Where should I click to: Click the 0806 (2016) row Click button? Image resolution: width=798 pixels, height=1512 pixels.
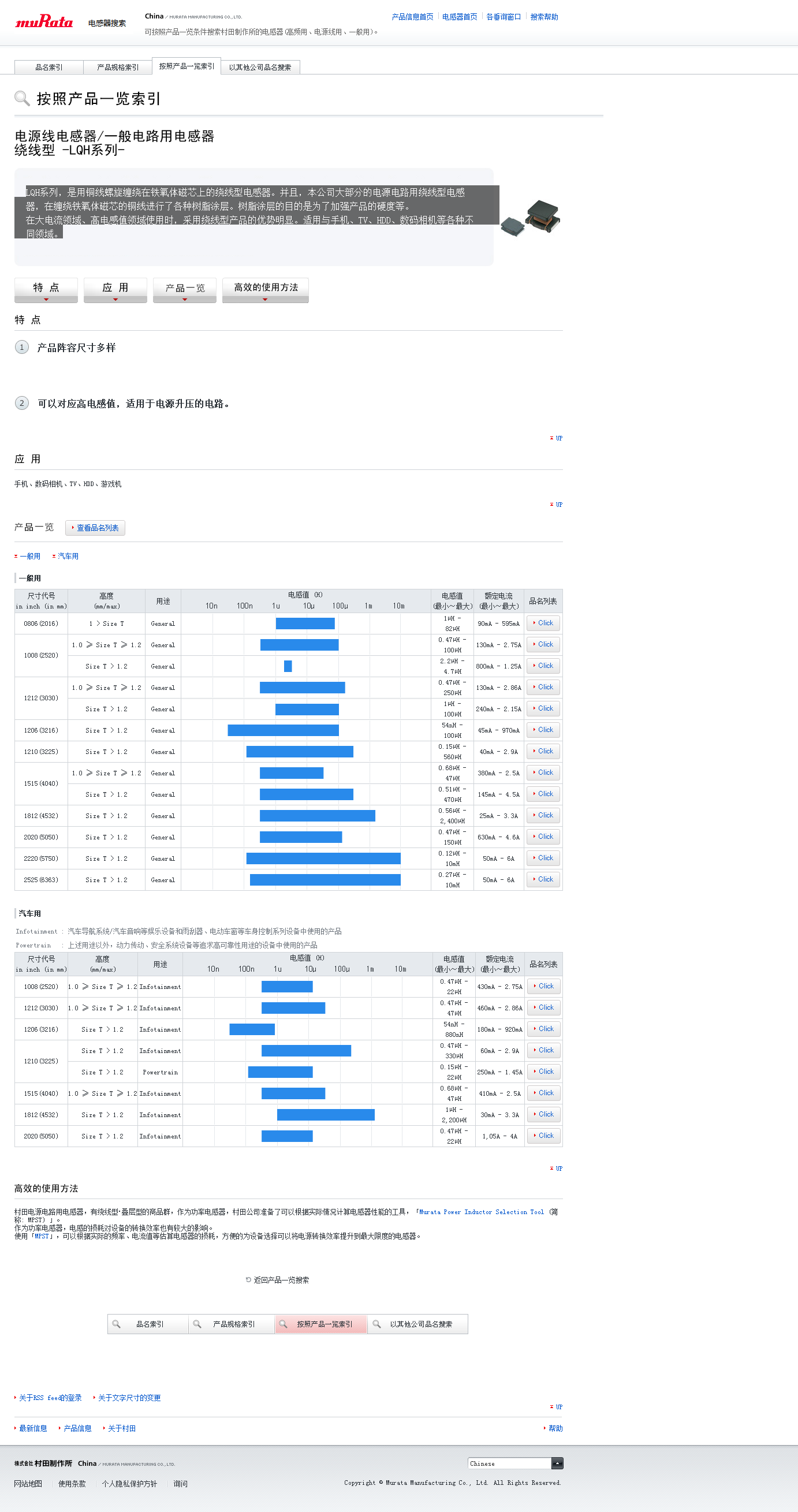(543, 623)
